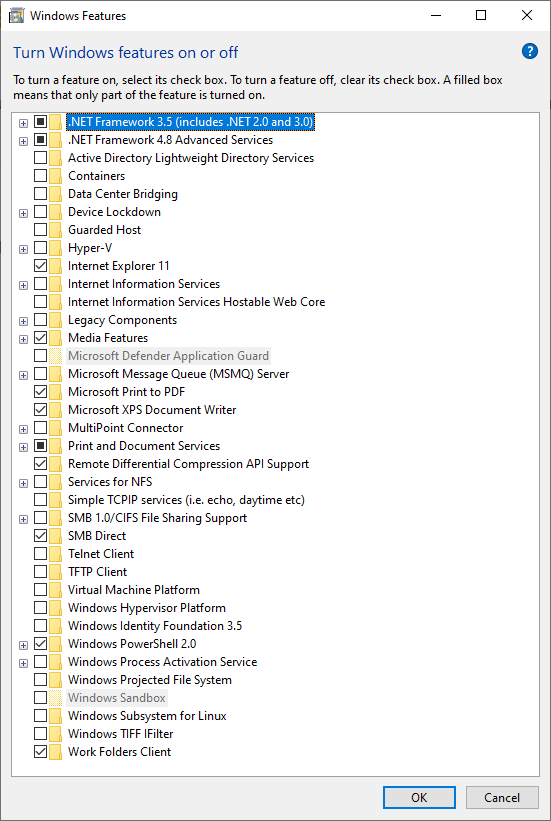Check Windows Subsystem for Linux

tap(40, 716)
